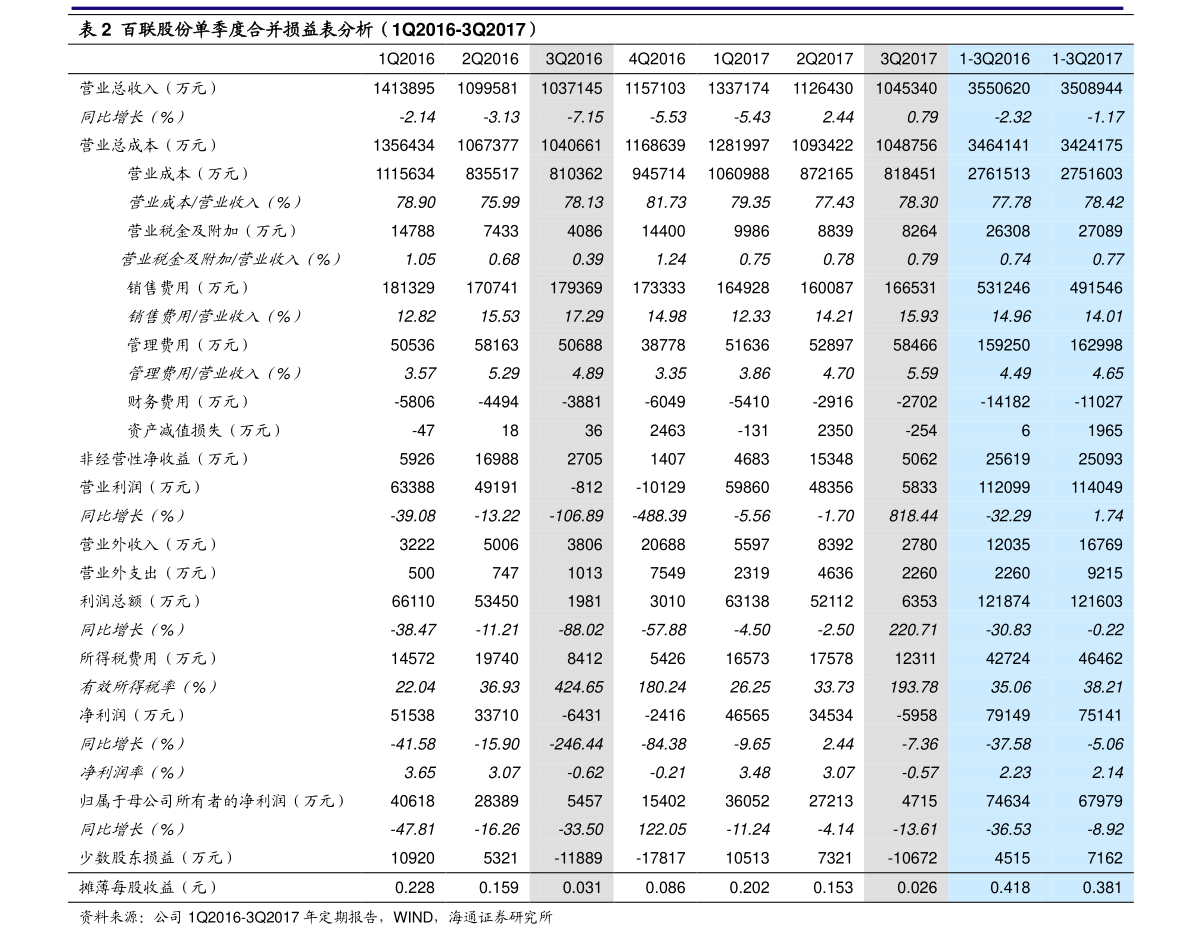Click row label 所得税费用（万元）

pyautogui.click(x=148, y=659)
